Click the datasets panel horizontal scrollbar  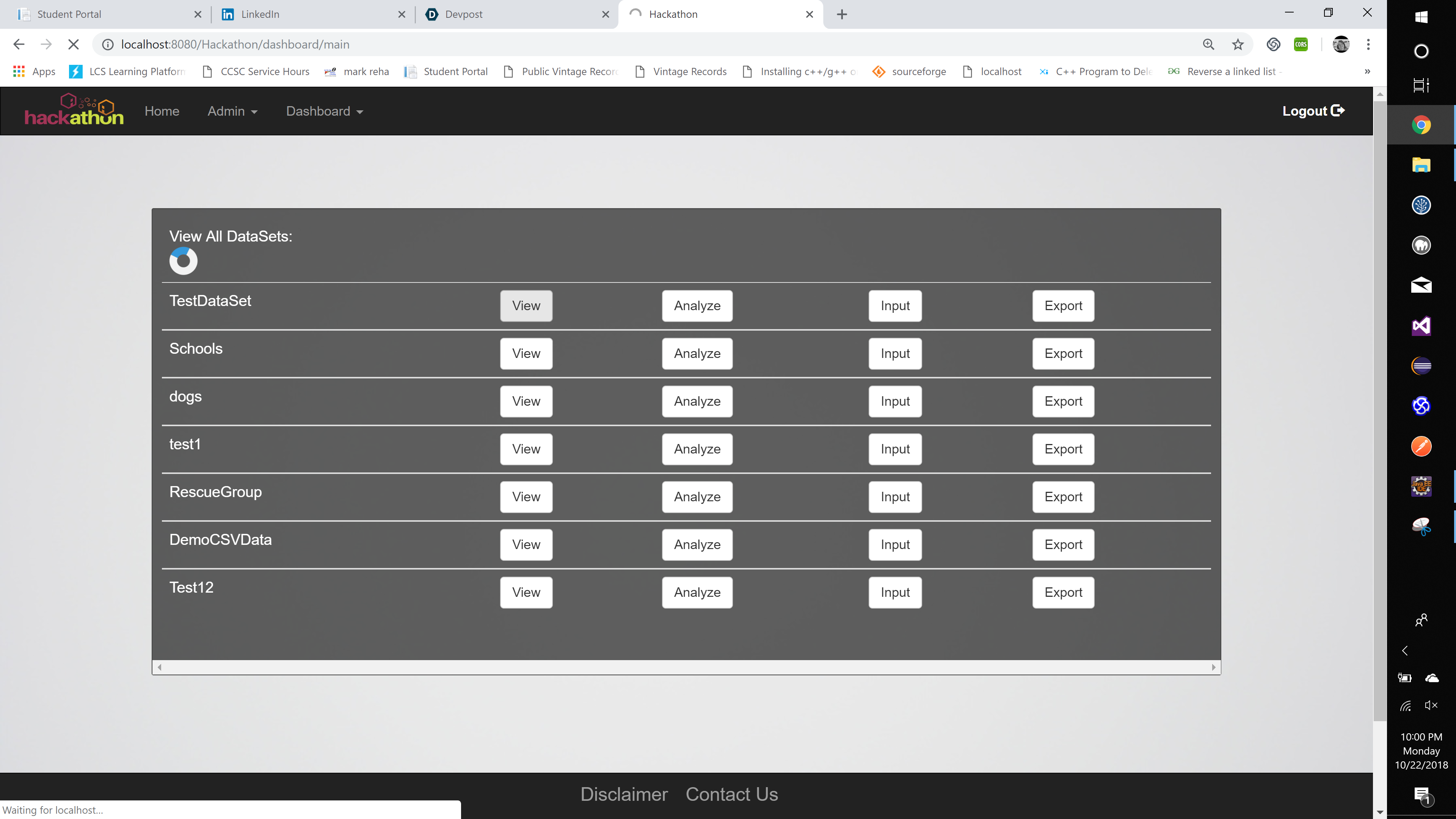tap(686, 667)
